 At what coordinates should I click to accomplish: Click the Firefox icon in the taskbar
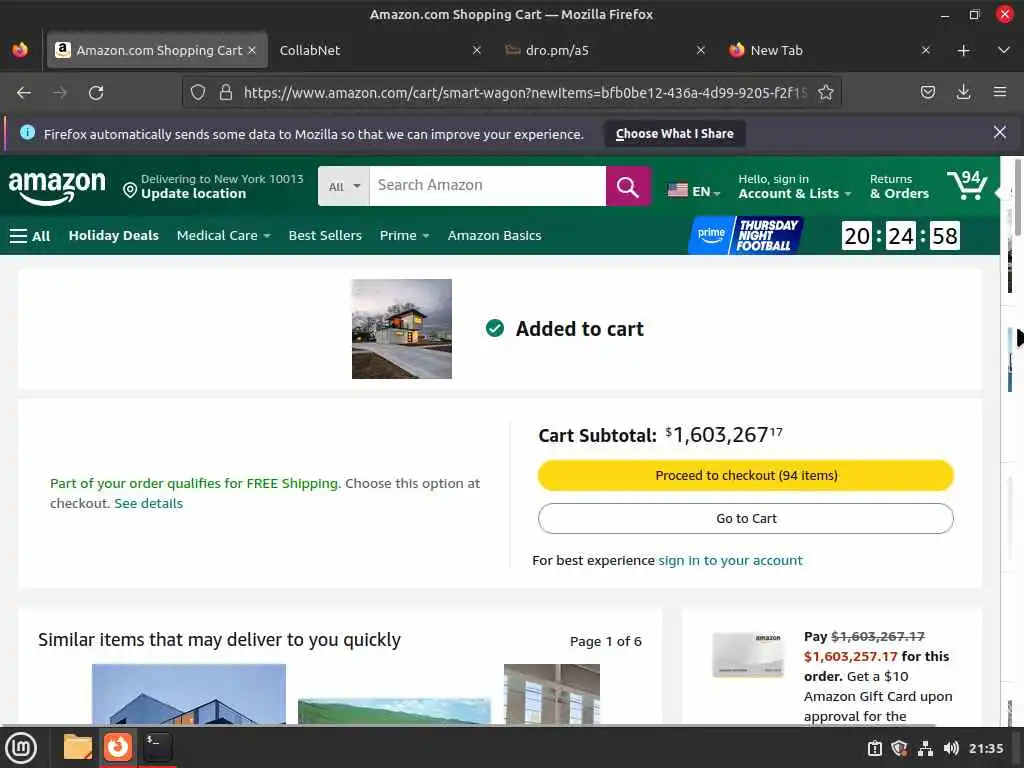[118, 746]
